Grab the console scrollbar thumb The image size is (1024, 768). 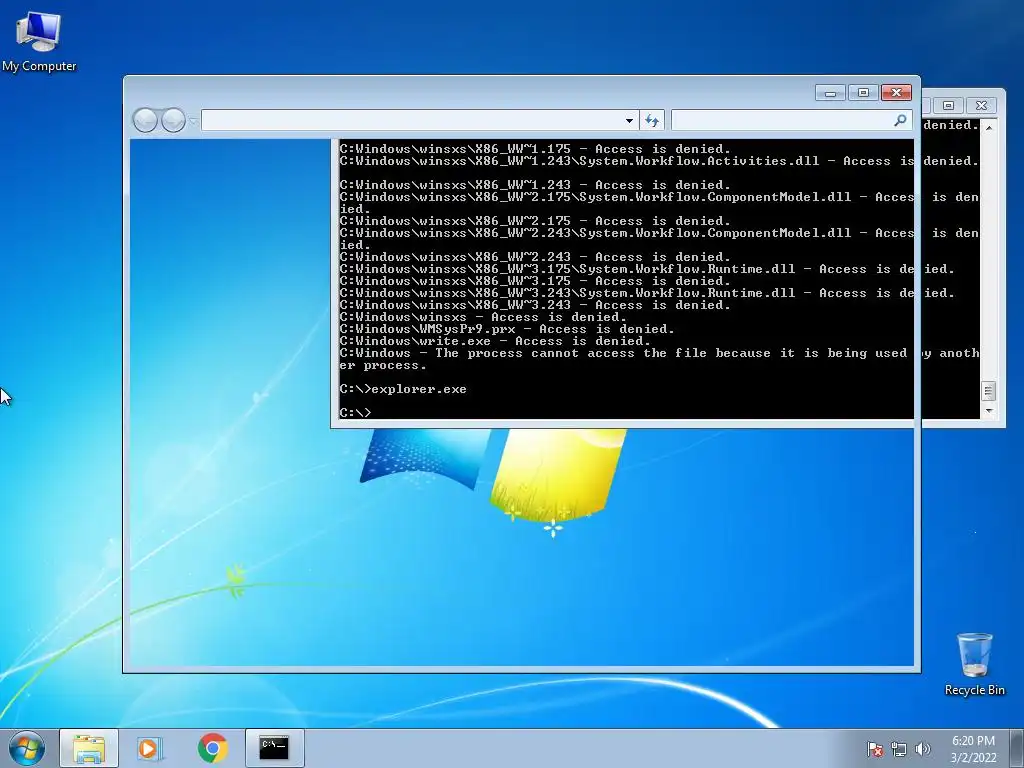tap(988, 391)
